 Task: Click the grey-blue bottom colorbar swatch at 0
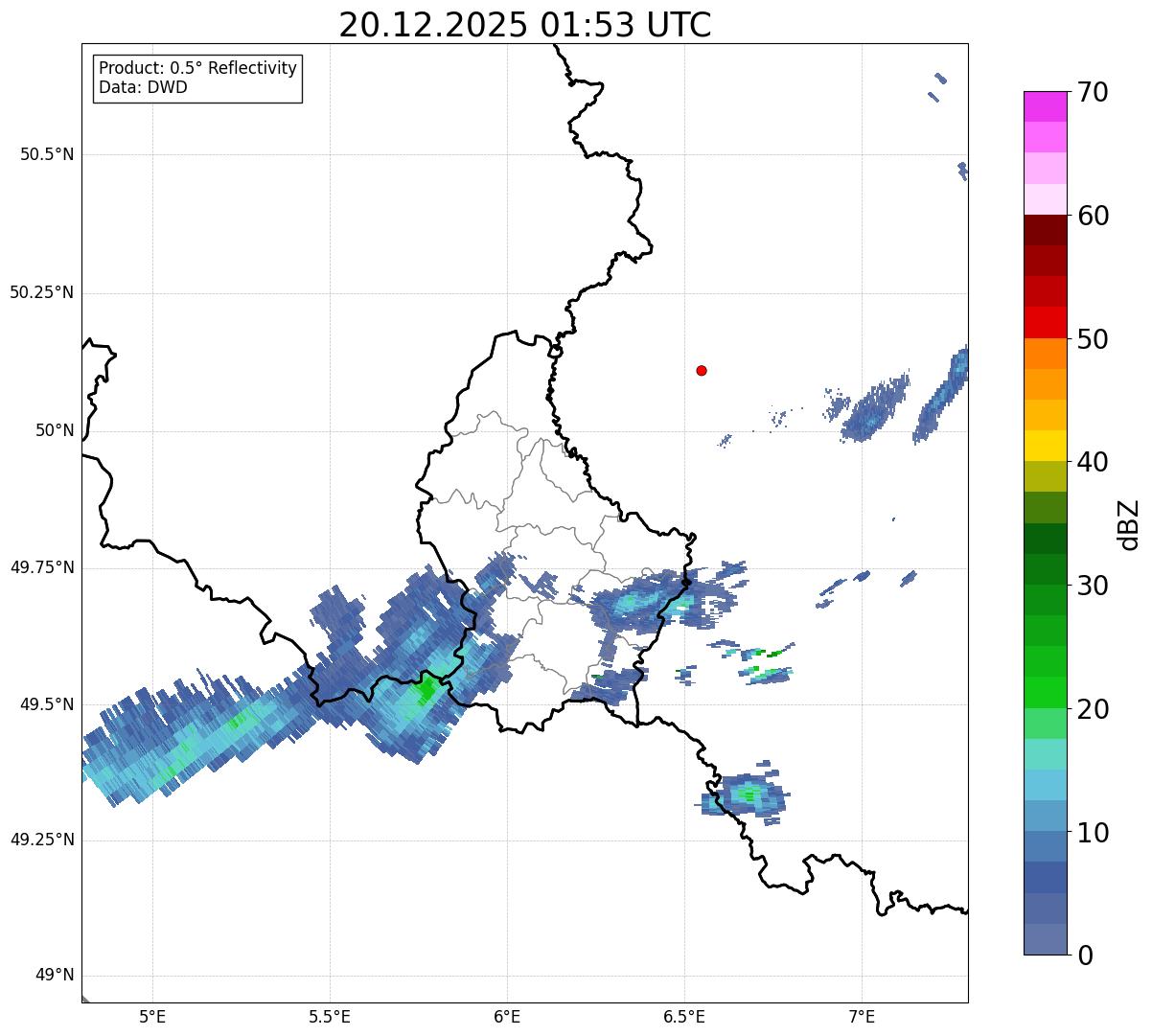(x=1045, y=939)
